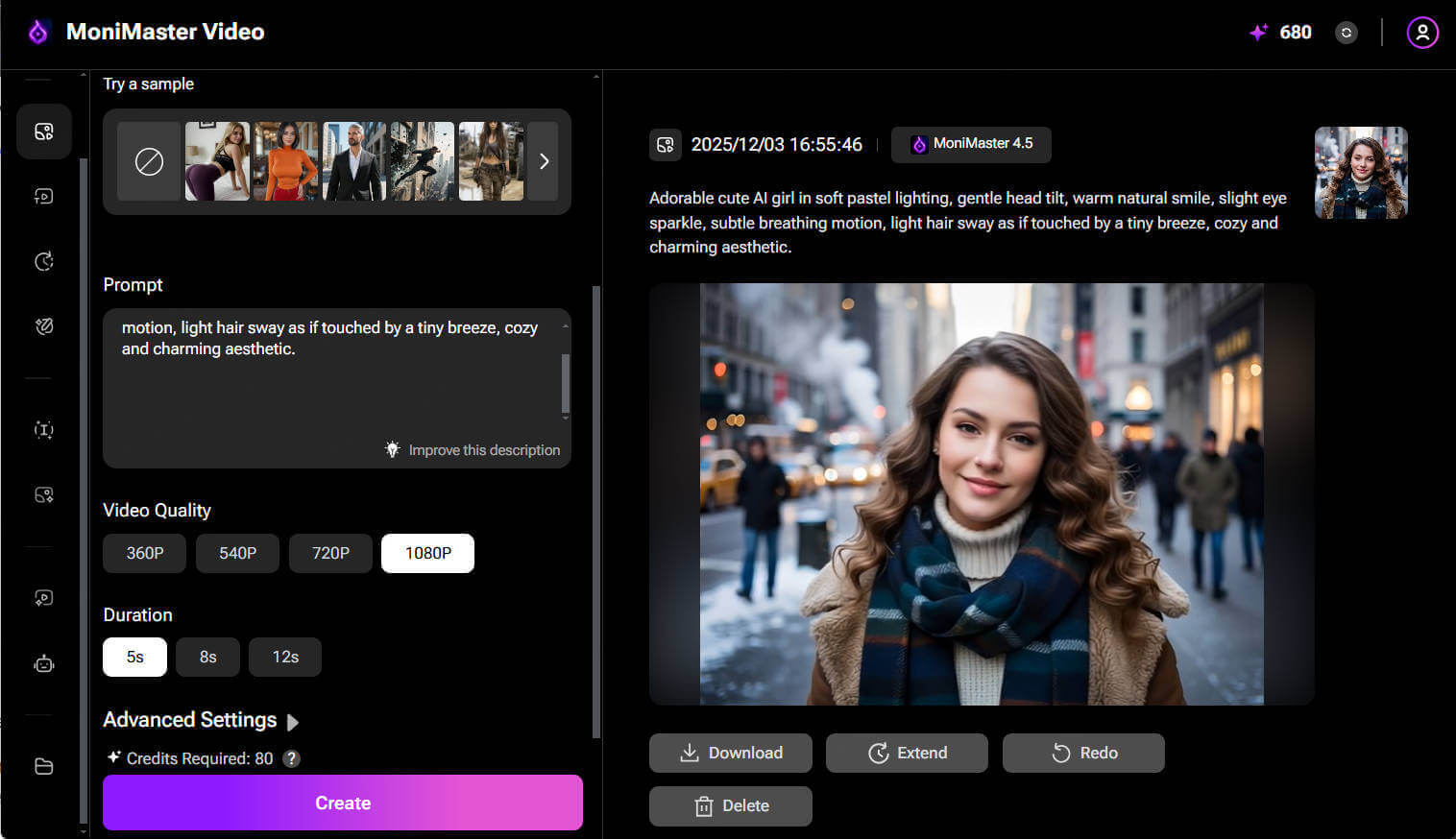The width and height of the screenshot is (1456, 839).
Task: Open the Video to Video tool in sidebar
Action: pyautogui.click(x=44, y=597)
